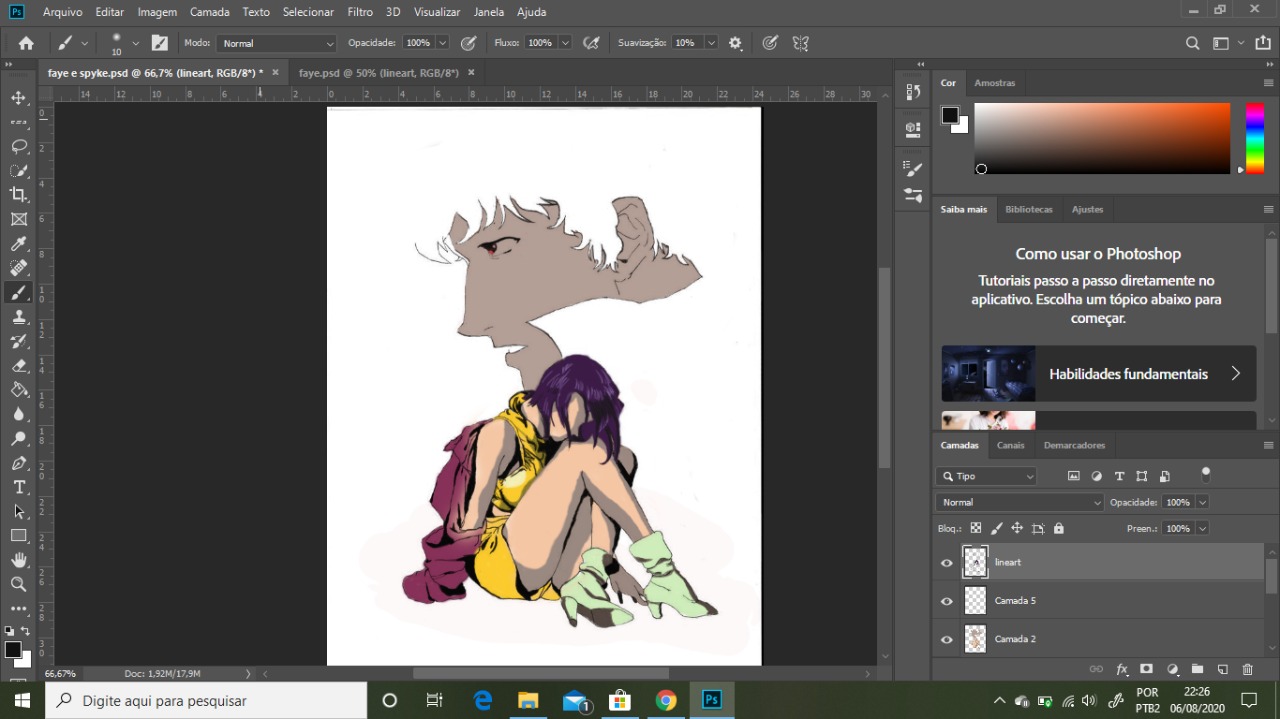
Task: Select the Rectangle shape tool
Action: click(18, 536)
